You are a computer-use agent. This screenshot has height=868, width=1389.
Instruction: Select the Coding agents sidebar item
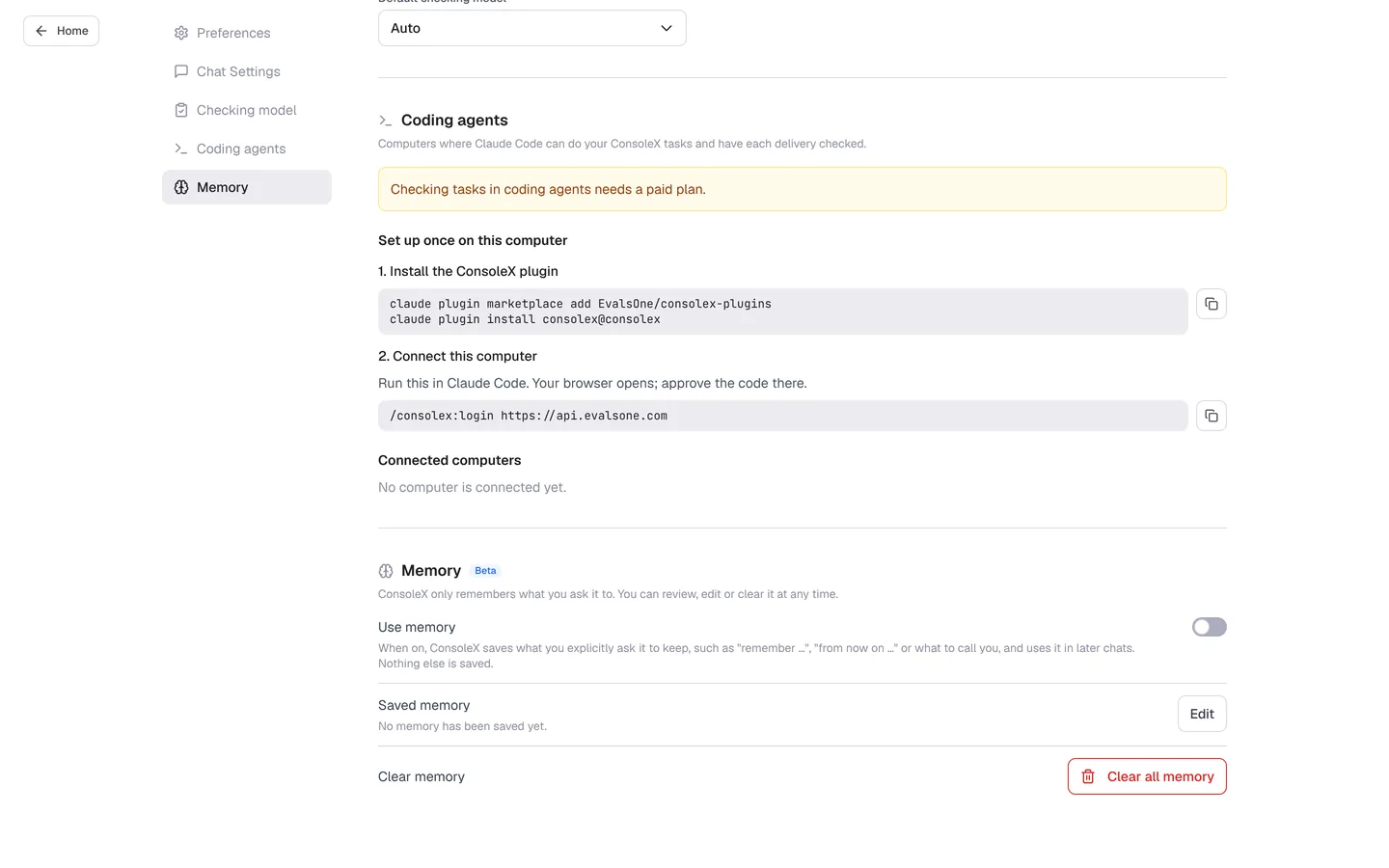247,149
